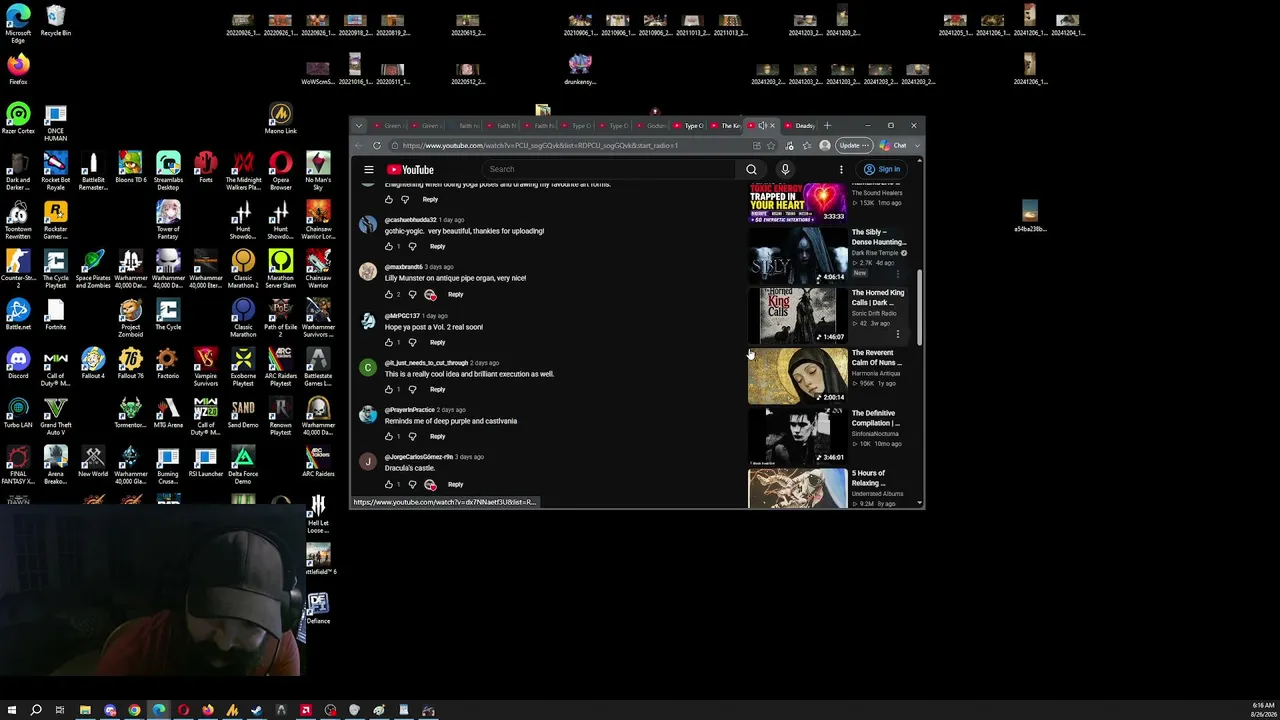Image resolution: width=1280 pixels, height=720 pixels.
Task: Open YouTube settings three-dot menu
Action: tap(841, 170)
